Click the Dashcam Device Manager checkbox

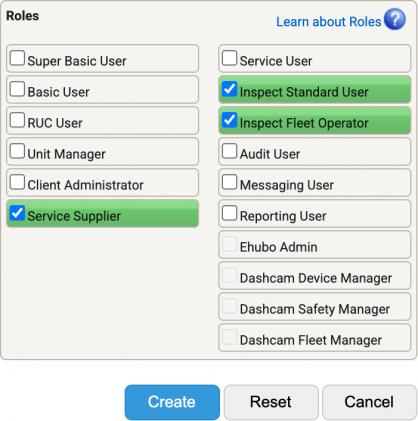pos(229,275)
